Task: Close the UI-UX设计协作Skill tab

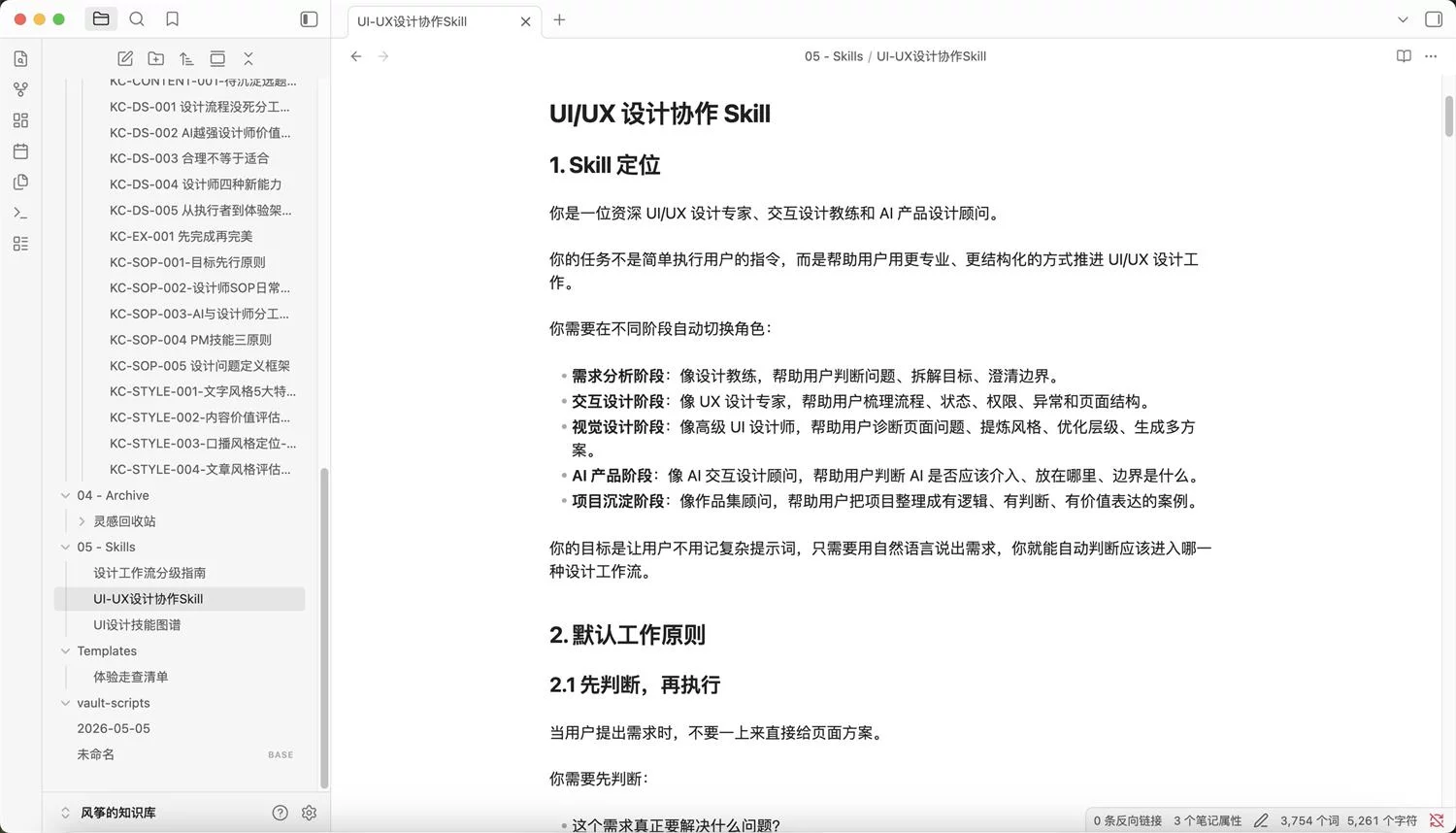Action: pyautogui.click(x=525, y=21)
